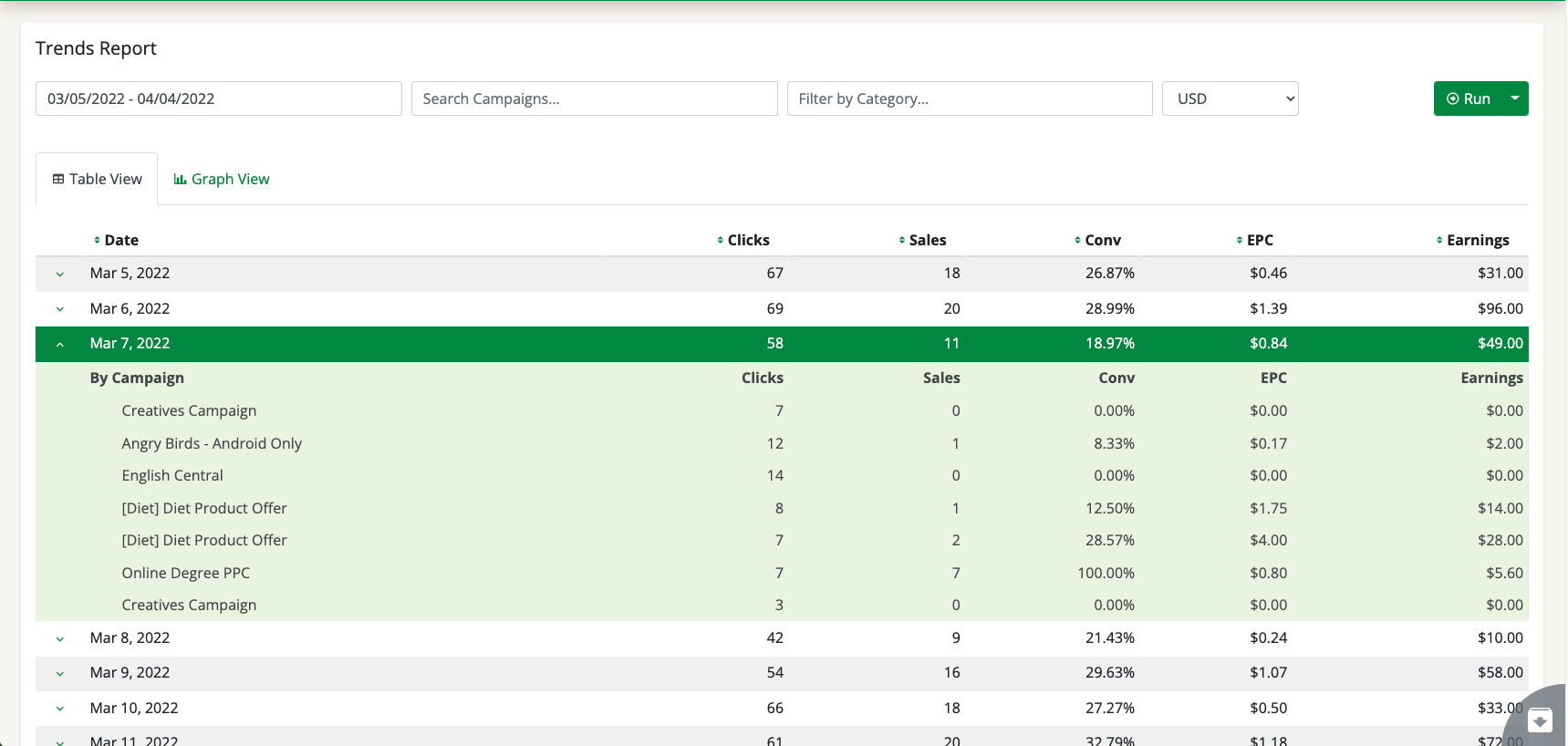Click the sort icon beside EPC header

(1239, 241)
